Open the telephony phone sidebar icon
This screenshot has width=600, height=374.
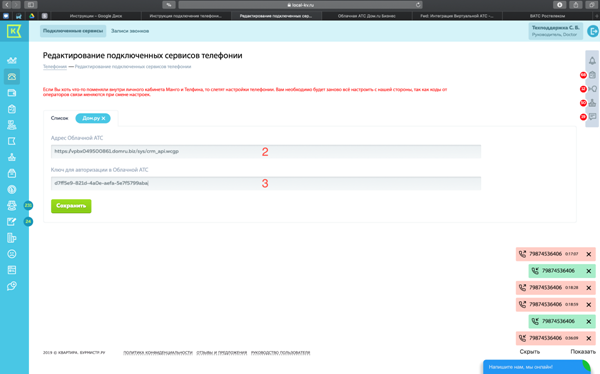click(12, 77)
